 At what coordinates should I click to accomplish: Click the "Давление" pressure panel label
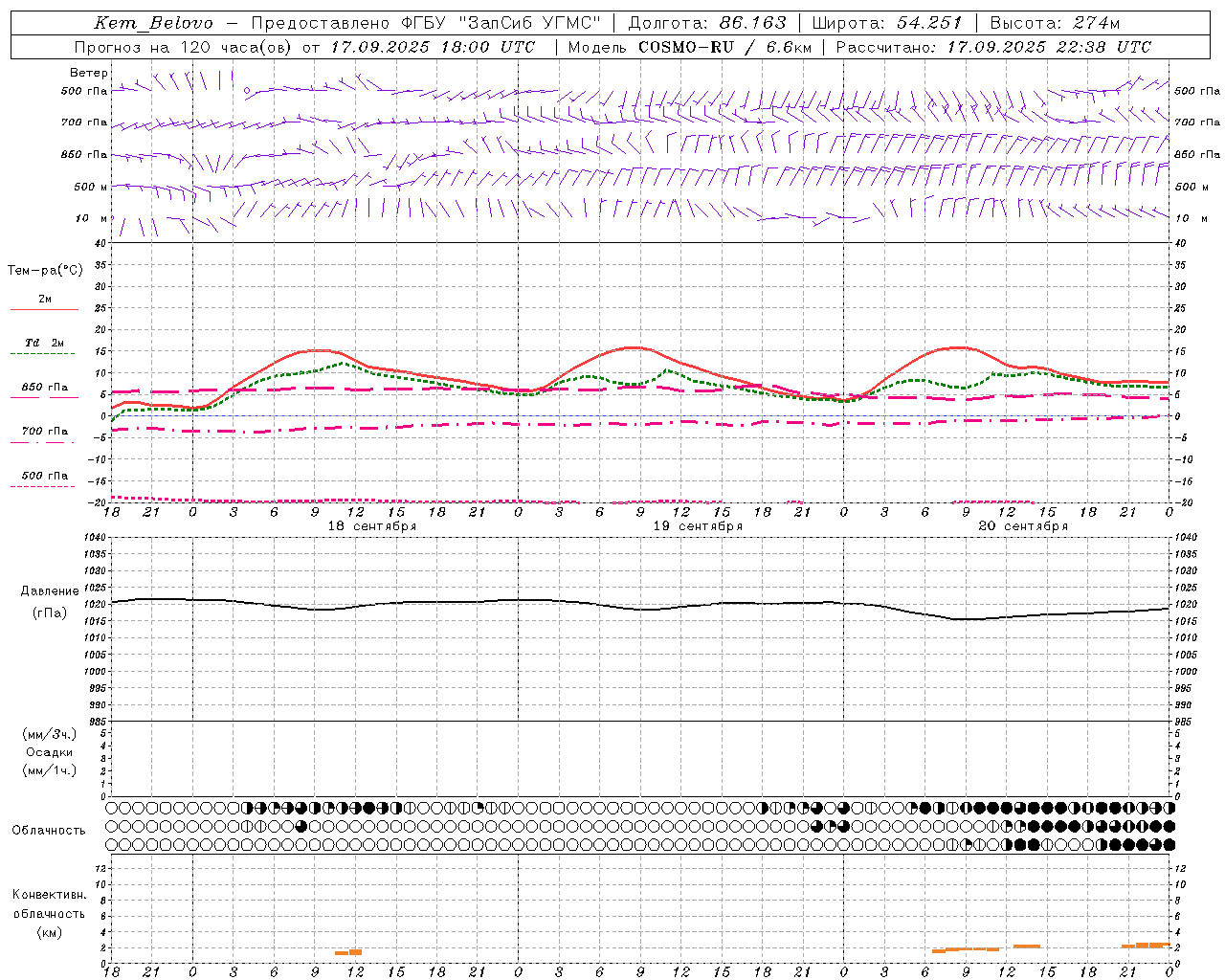click(50, 590)
